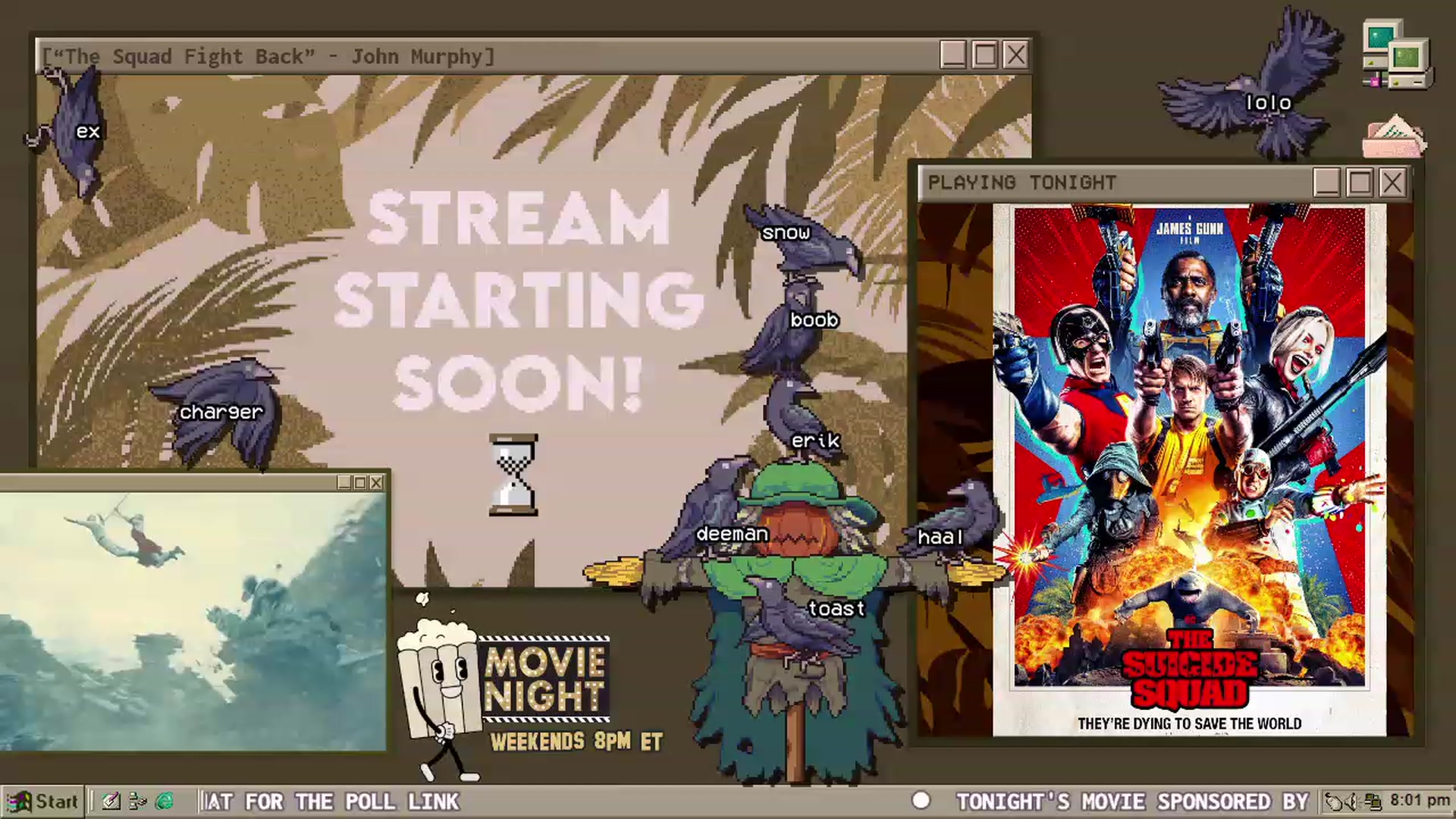The width and height of the screenshot is (1456, 819).
Task: Maximize the Playing Tonight window
Action: tap(1360, 183)
